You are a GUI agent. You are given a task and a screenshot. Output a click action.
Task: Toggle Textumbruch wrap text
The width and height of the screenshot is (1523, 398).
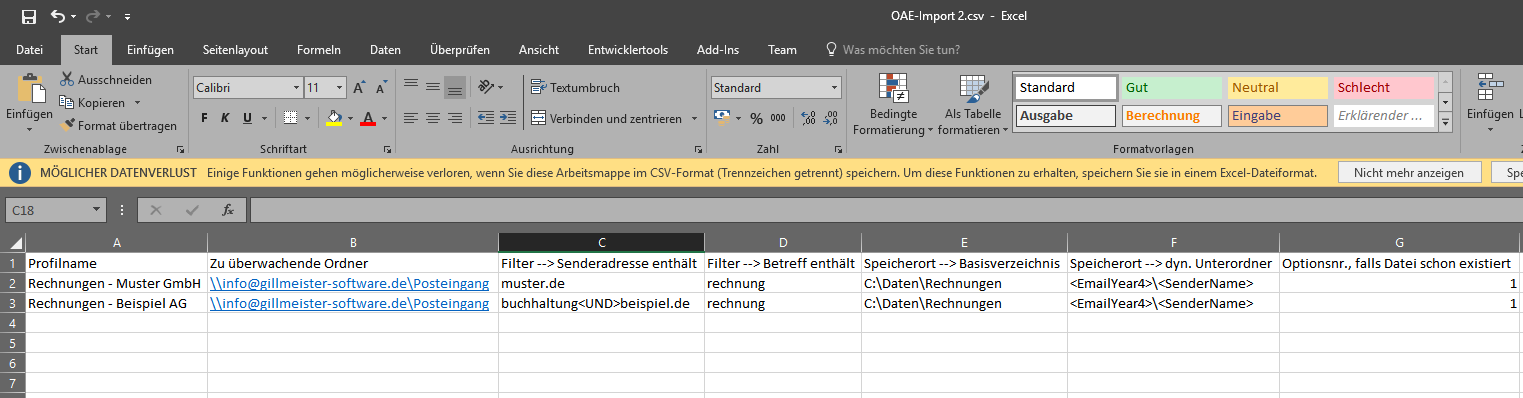[x=575, y=88]
